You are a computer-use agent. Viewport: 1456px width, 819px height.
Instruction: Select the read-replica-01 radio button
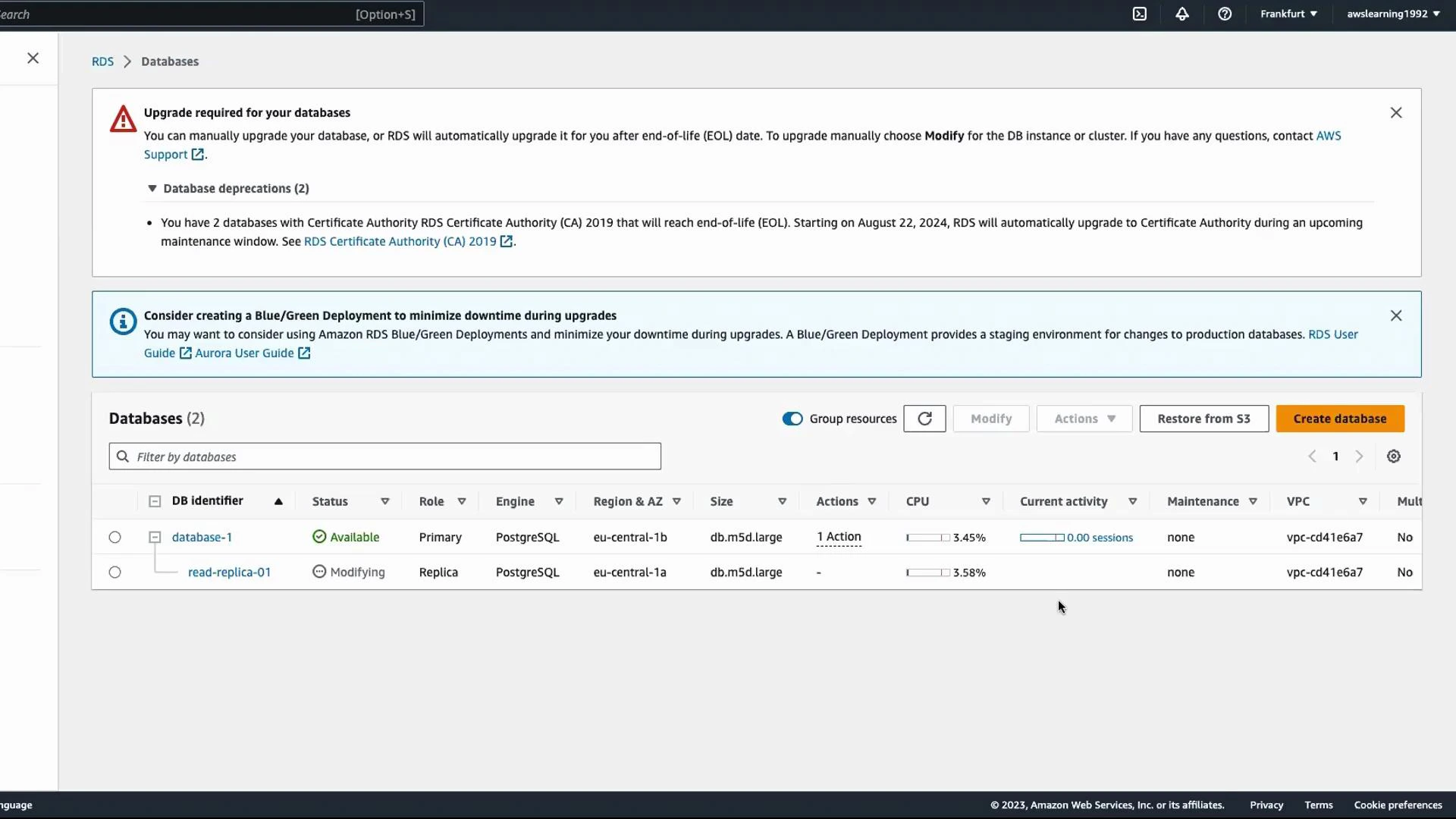[x=114, y=572]
